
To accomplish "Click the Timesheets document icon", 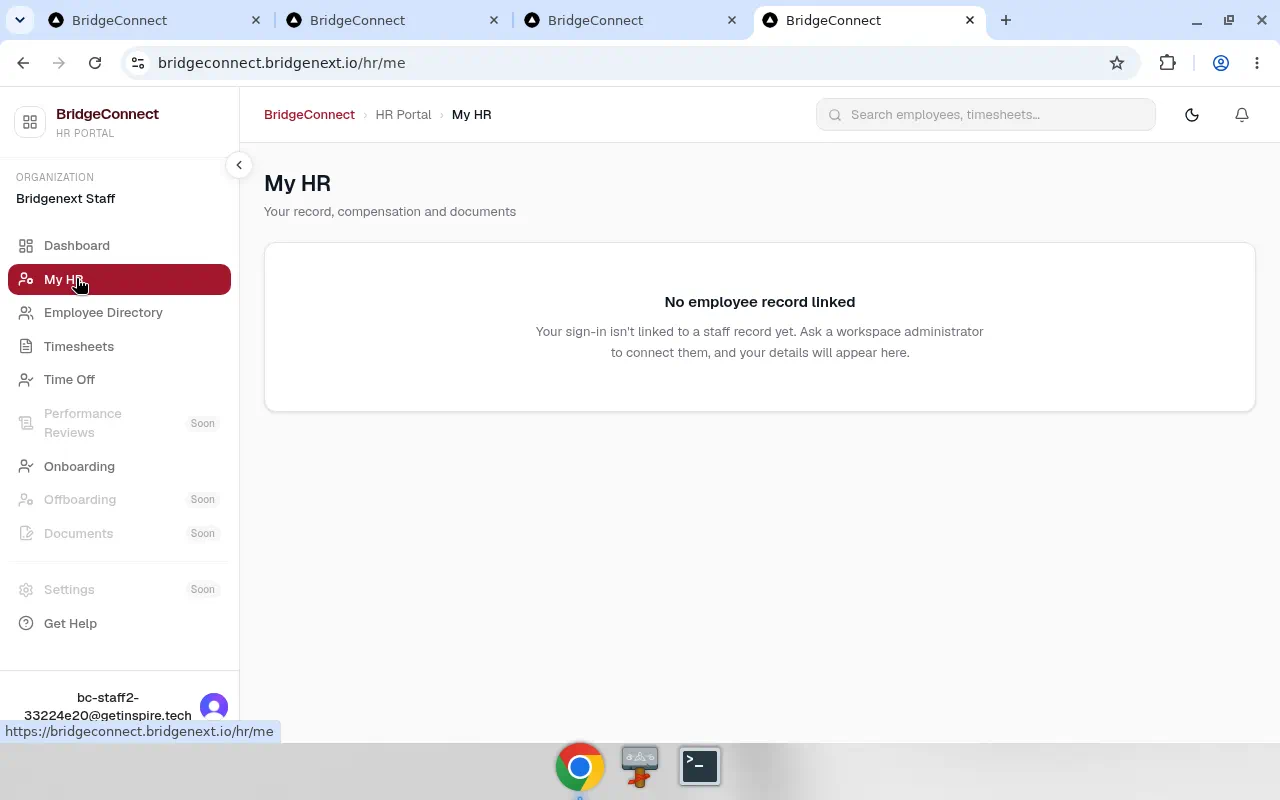I will tap(26, 347).
